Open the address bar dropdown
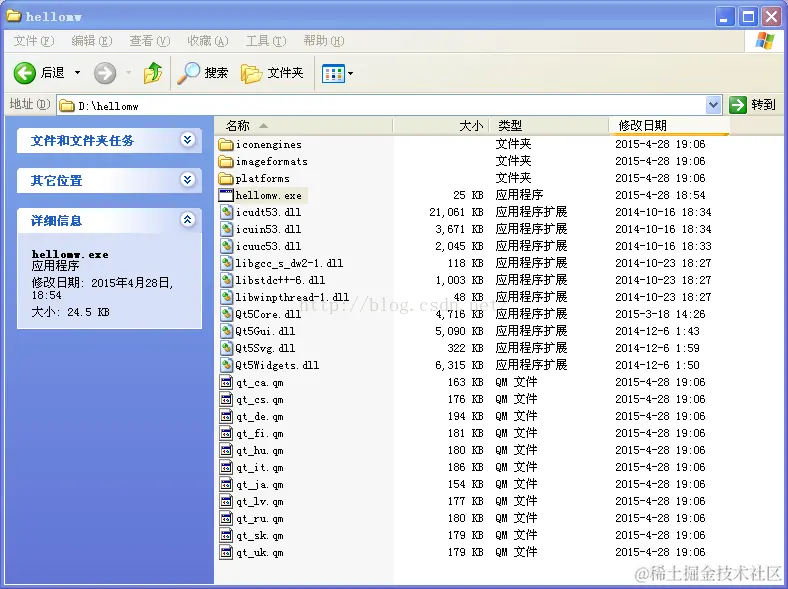 pos(713,105)
